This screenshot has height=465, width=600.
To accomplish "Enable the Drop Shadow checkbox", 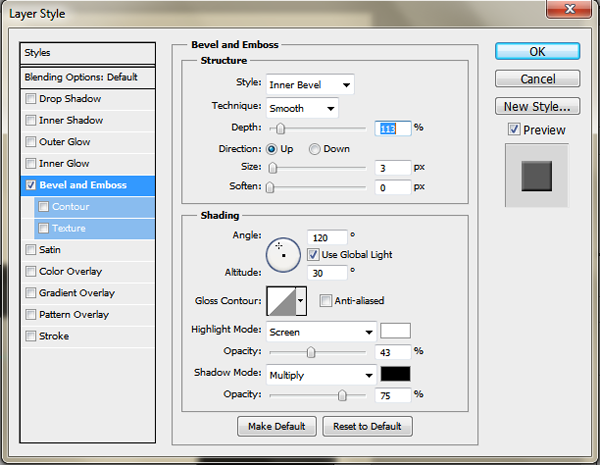I will pyautogui.click(x=31, y=99).
